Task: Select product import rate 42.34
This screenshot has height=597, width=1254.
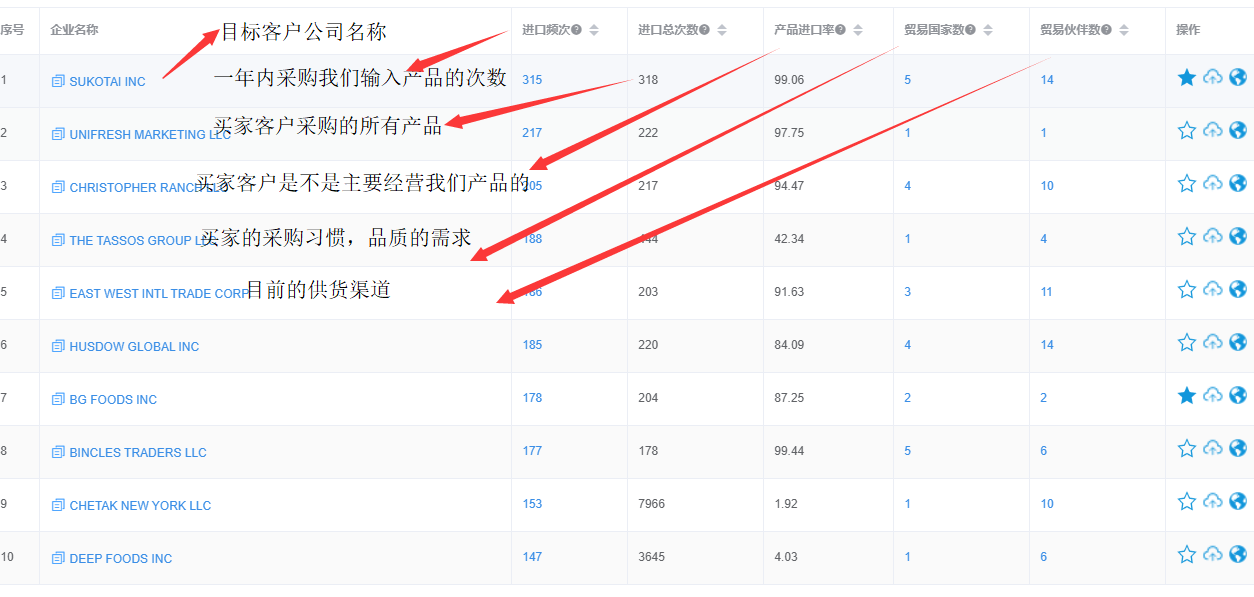Action: pyautogui.click(x=789, y=238)
